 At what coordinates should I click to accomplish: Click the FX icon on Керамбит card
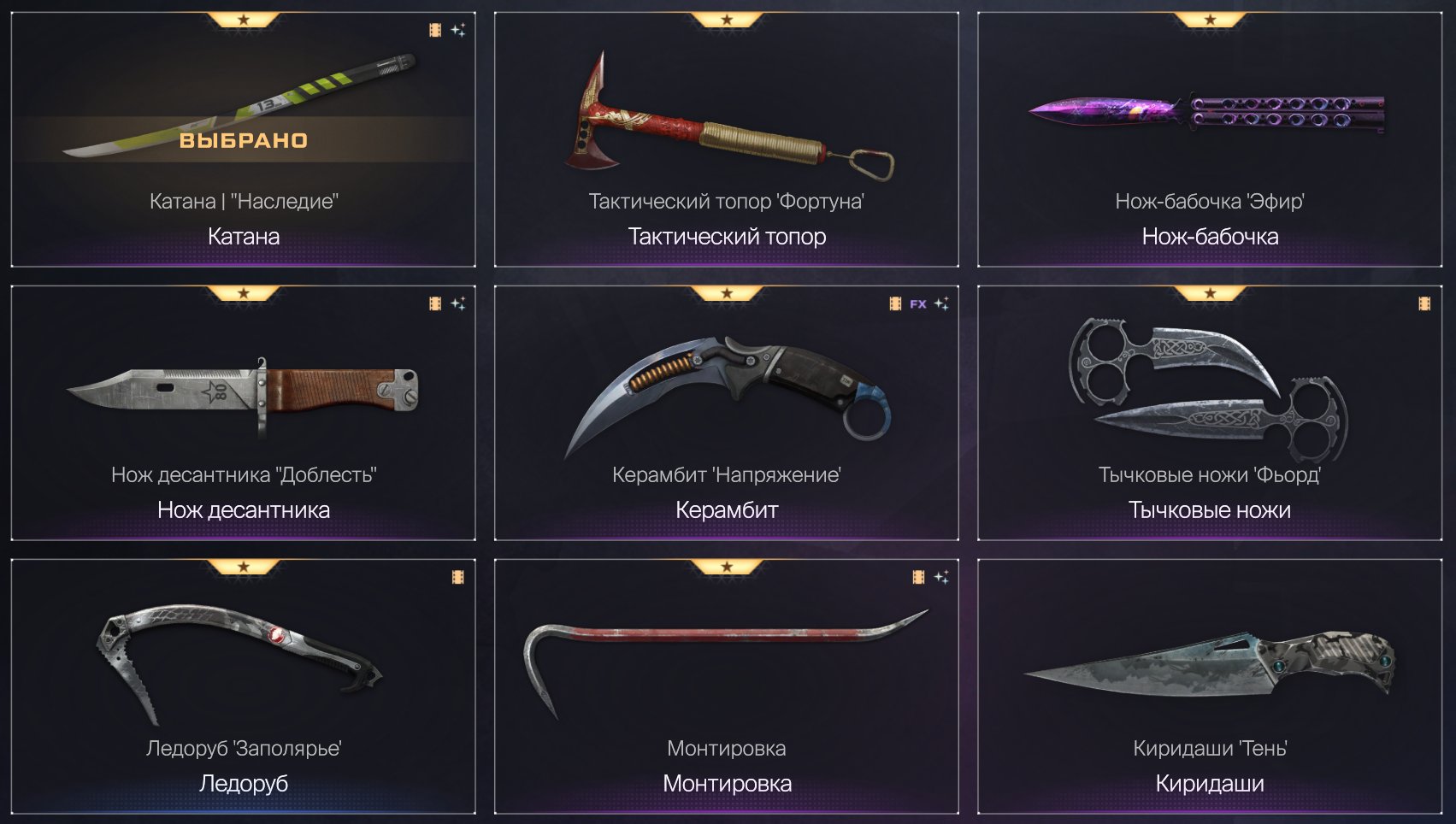point(918,304)
